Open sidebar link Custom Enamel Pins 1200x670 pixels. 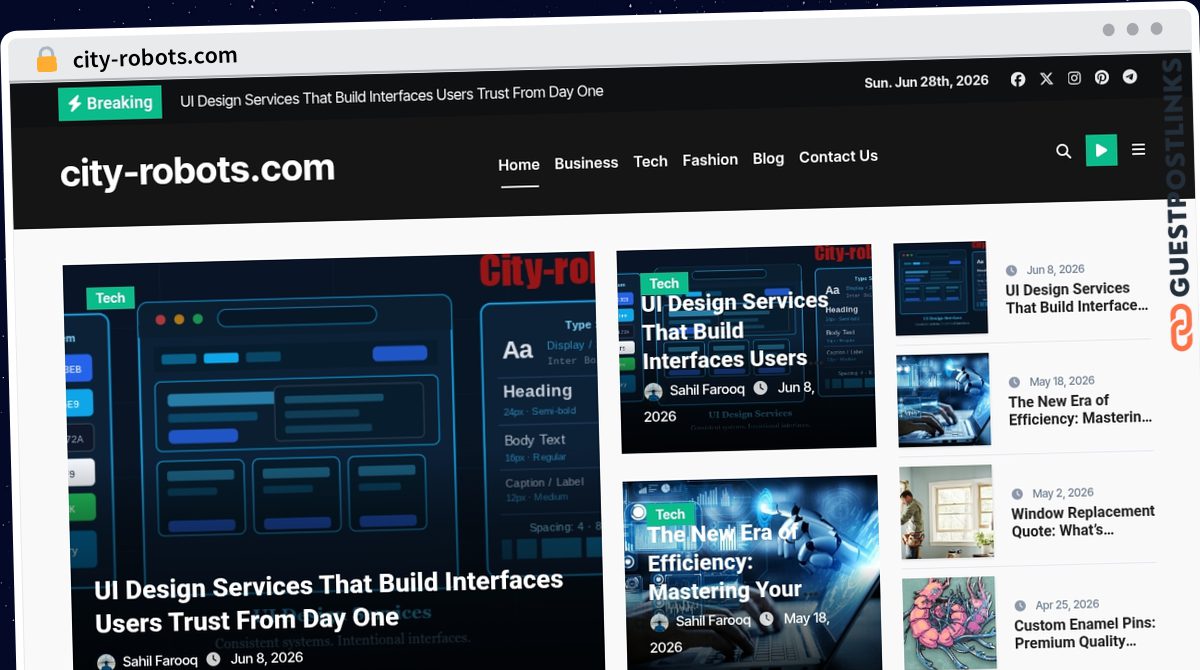[1085, 633]
